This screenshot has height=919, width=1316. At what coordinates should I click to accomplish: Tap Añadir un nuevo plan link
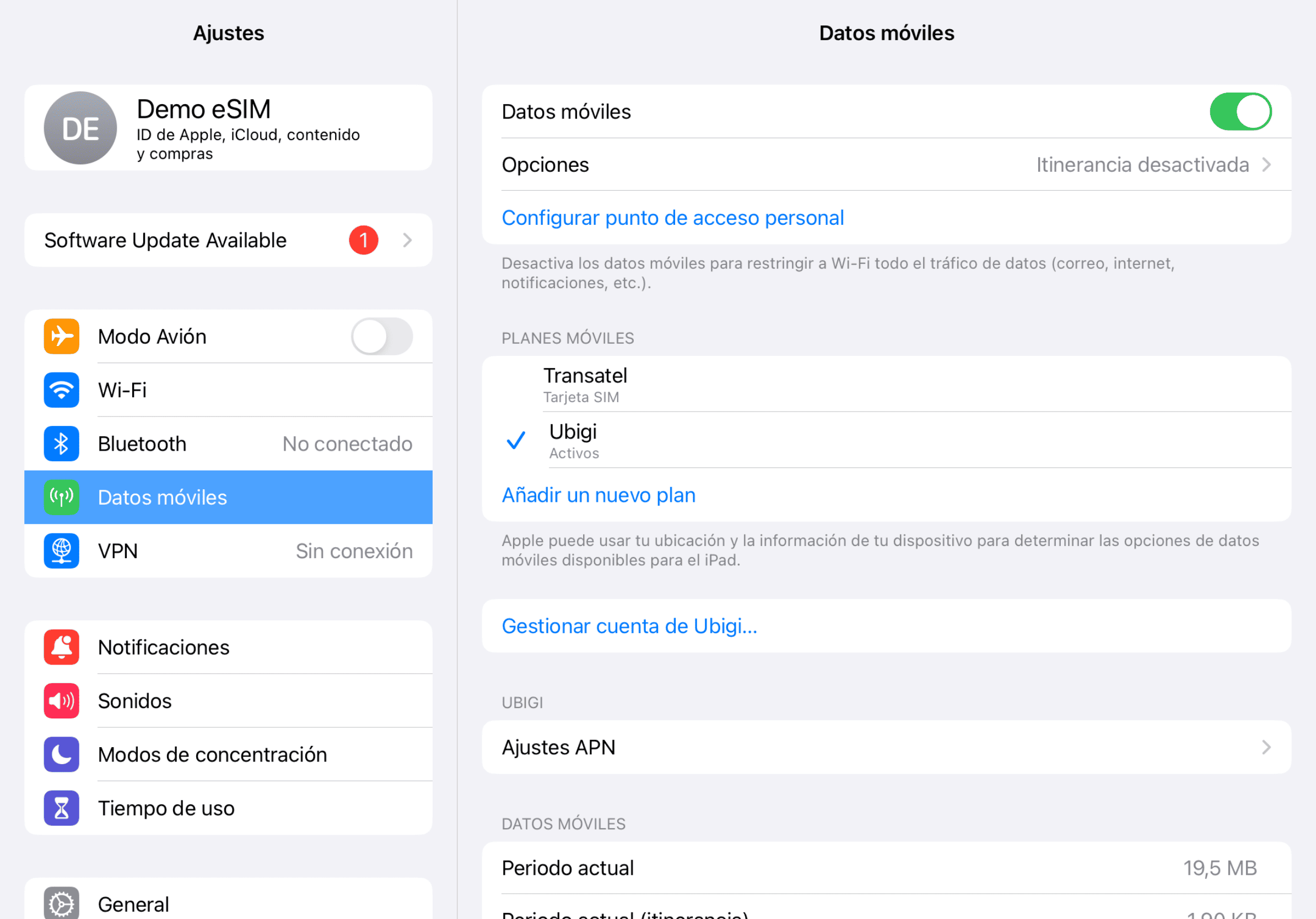click(598, 495)
